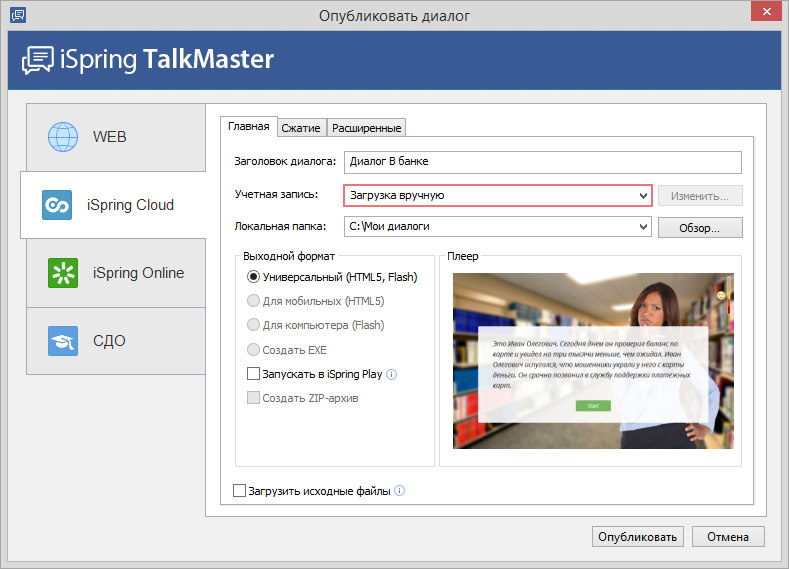The width and height of the screenshot is (789, 569).
Task: Check Загрузить исходные файлы option
Action: [x=240, y=491]
